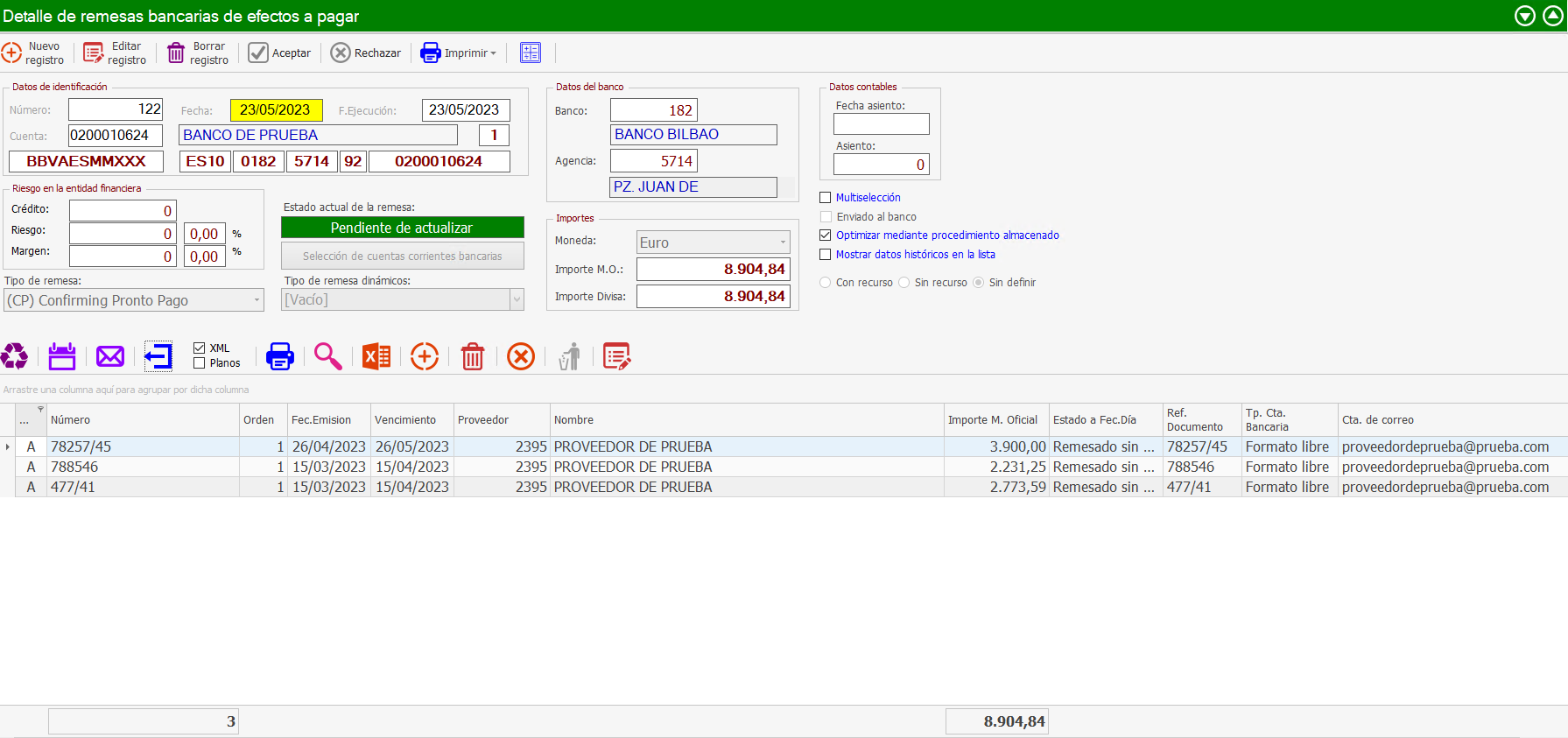Click the purple calendar icon

[x=62, y=356]
